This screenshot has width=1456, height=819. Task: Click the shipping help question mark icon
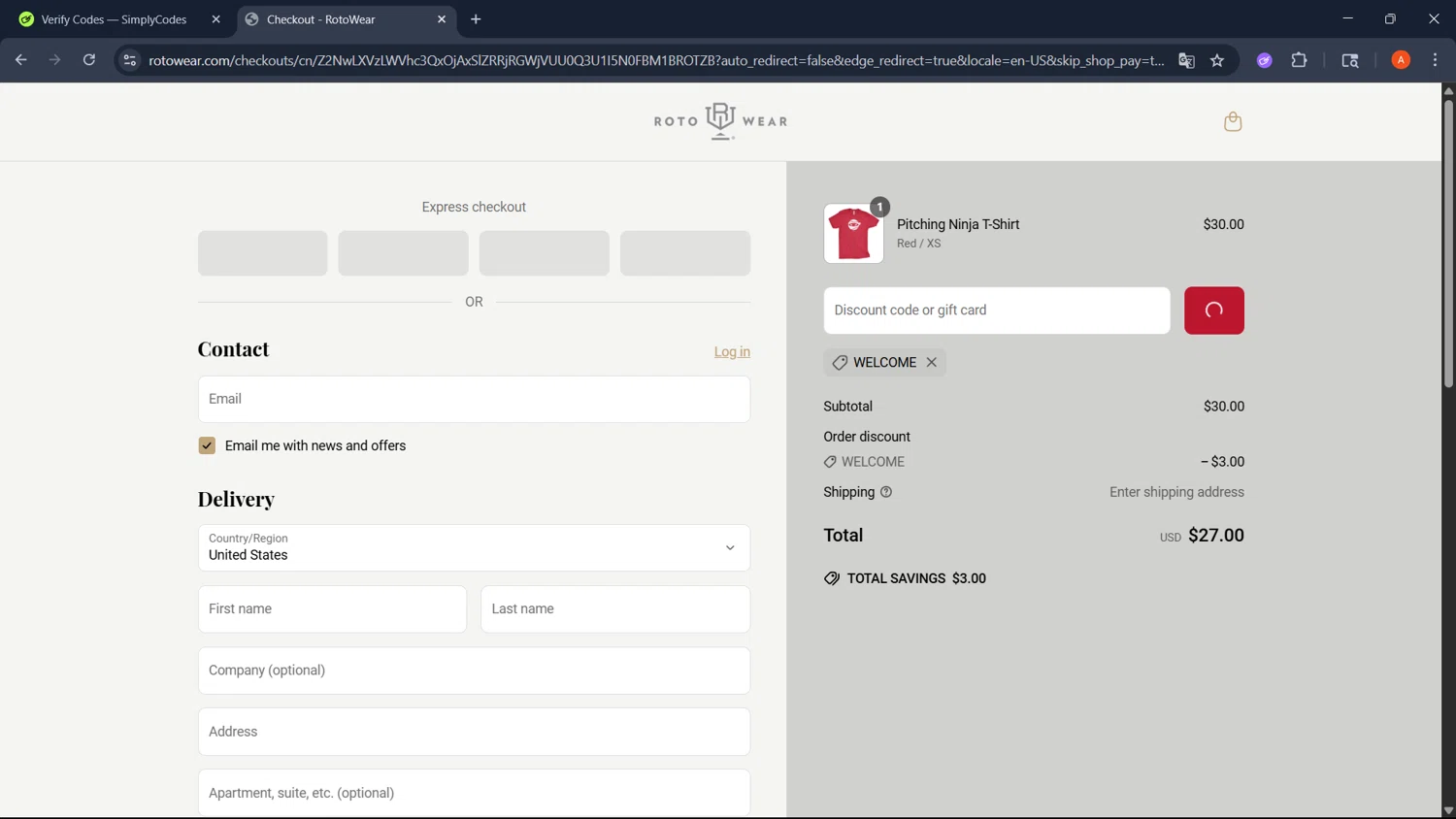(886, 492)
